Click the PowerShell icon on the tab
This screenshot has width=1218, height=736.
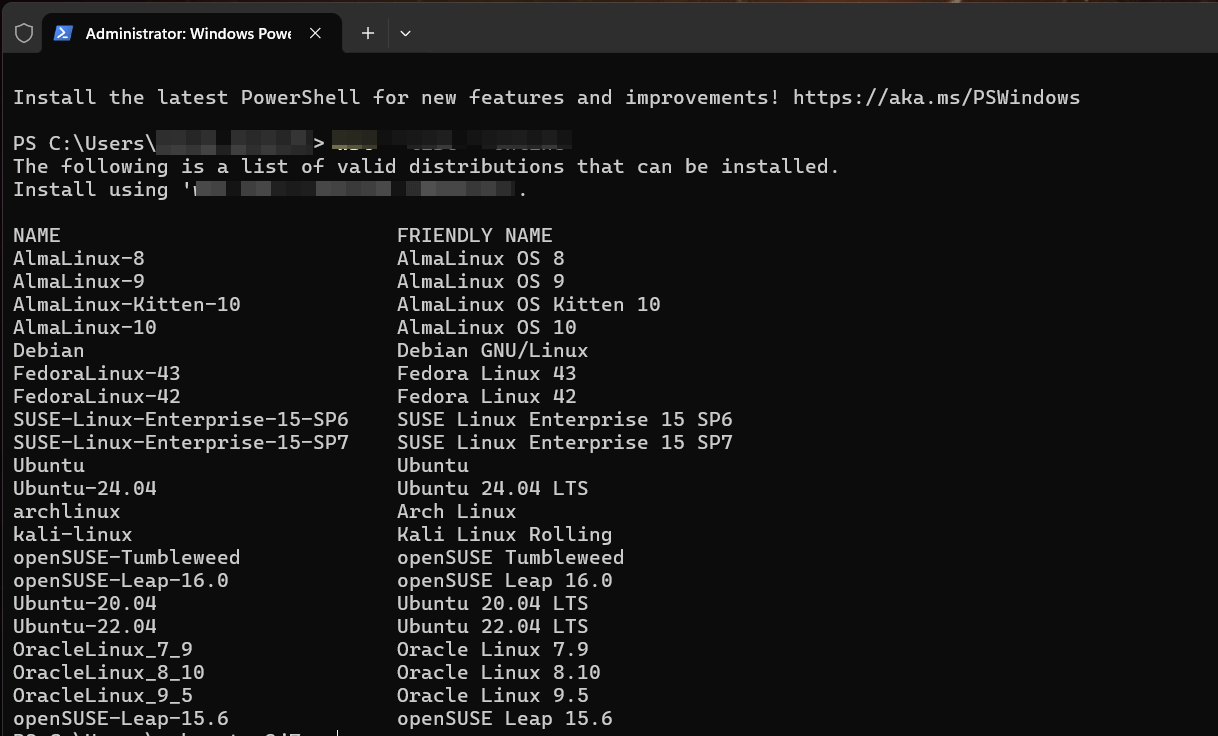tap(64, 33)
